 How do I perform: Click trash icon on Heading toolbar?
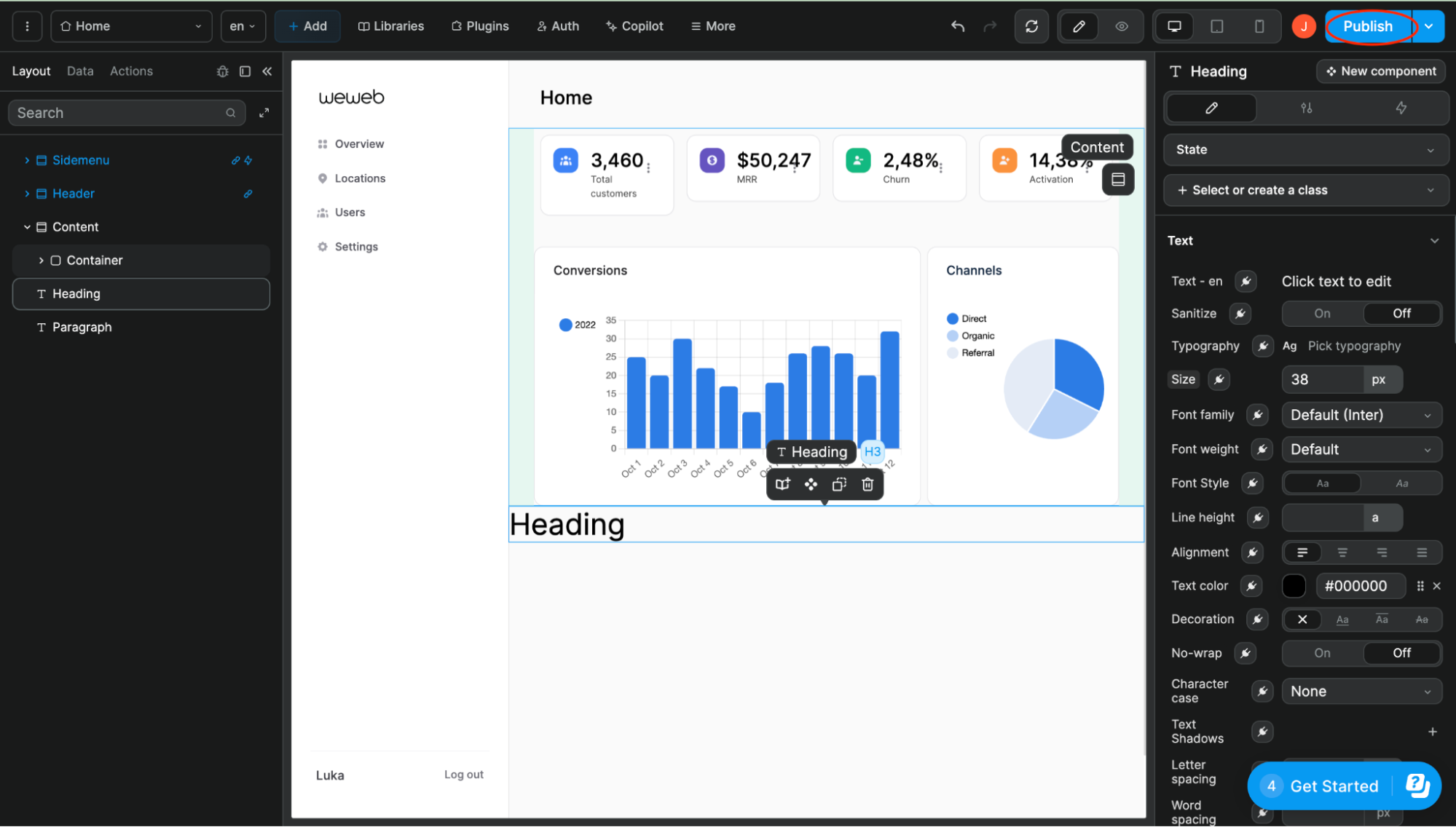(x=867, y=485)
